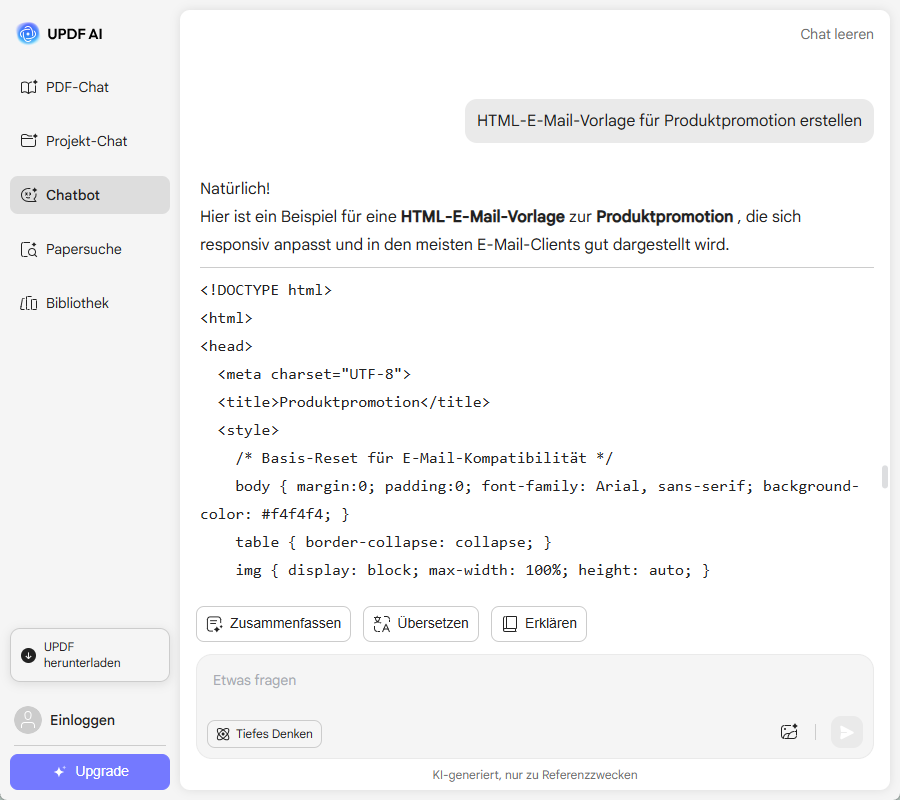This screenshot has width=900, height=800.
Task: Click the Erklären button
Action: [538, 624]
